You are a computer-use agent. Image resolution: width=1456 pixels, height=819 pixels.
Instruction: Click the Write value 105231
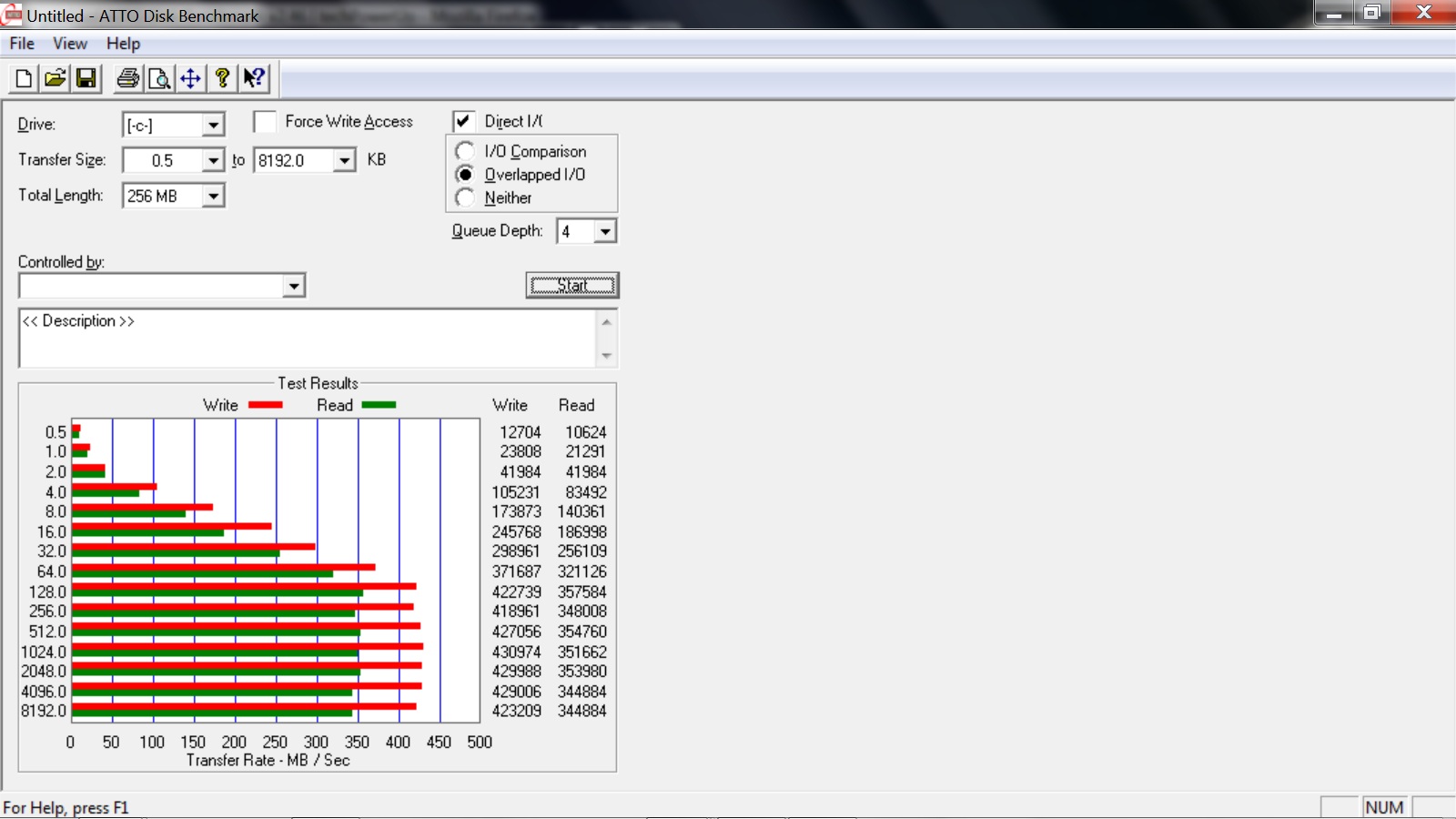click(x=516, y=492)
